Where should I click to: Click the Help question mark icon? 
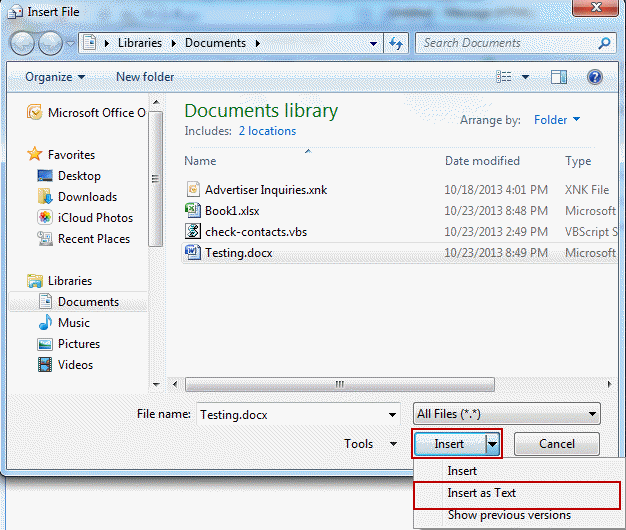tap(594, 77)
